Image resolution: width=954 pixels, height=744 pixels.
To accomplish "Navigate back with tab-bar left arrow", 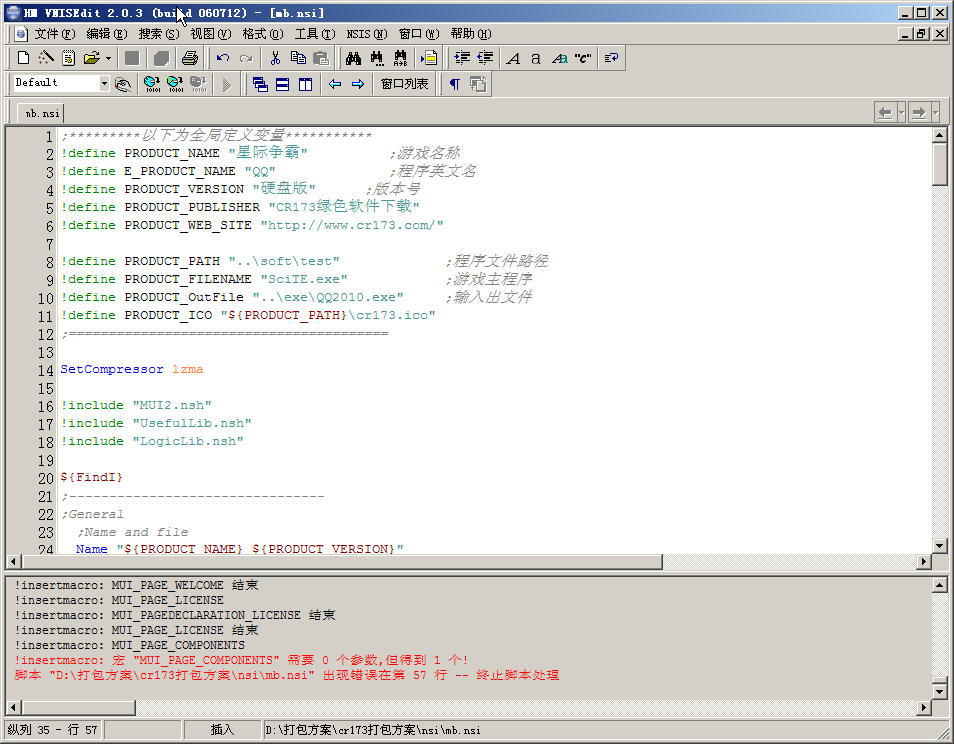I will coord(885,113).
